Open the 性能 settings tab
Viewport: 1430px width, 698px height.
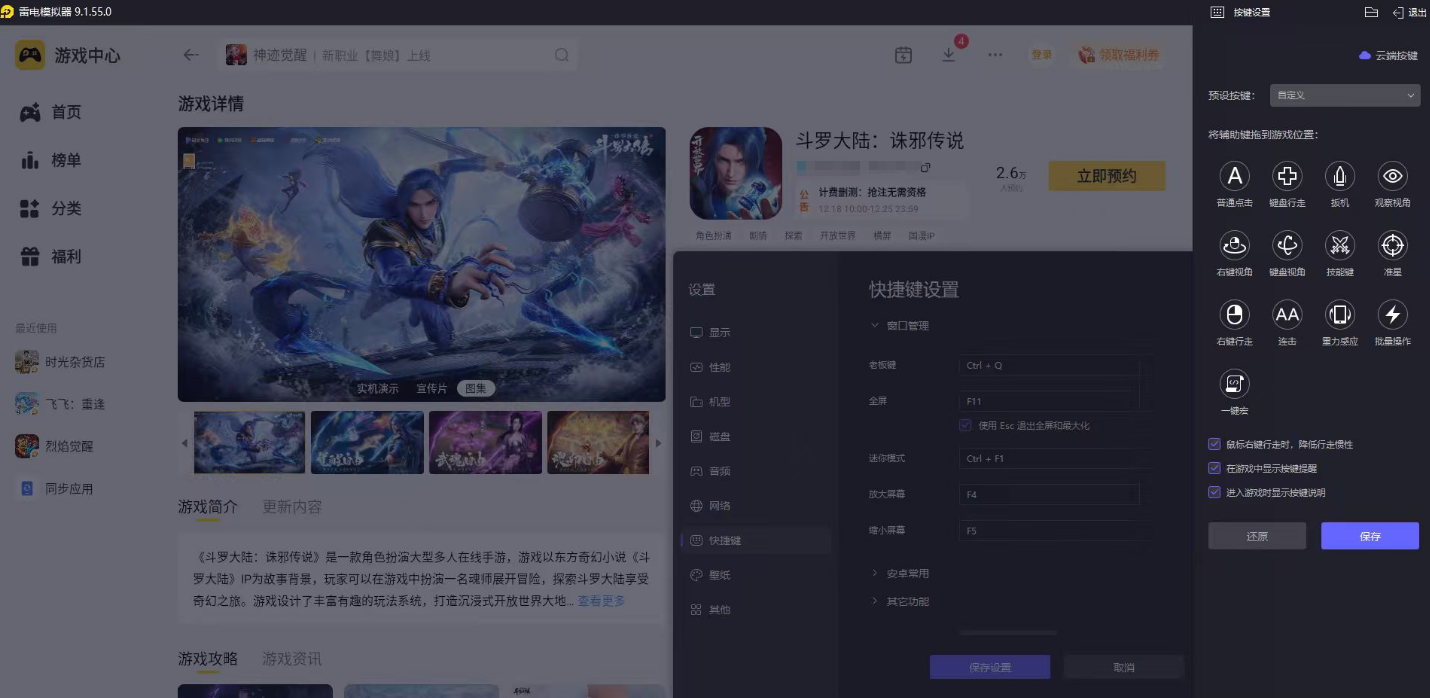pos(755,367)
